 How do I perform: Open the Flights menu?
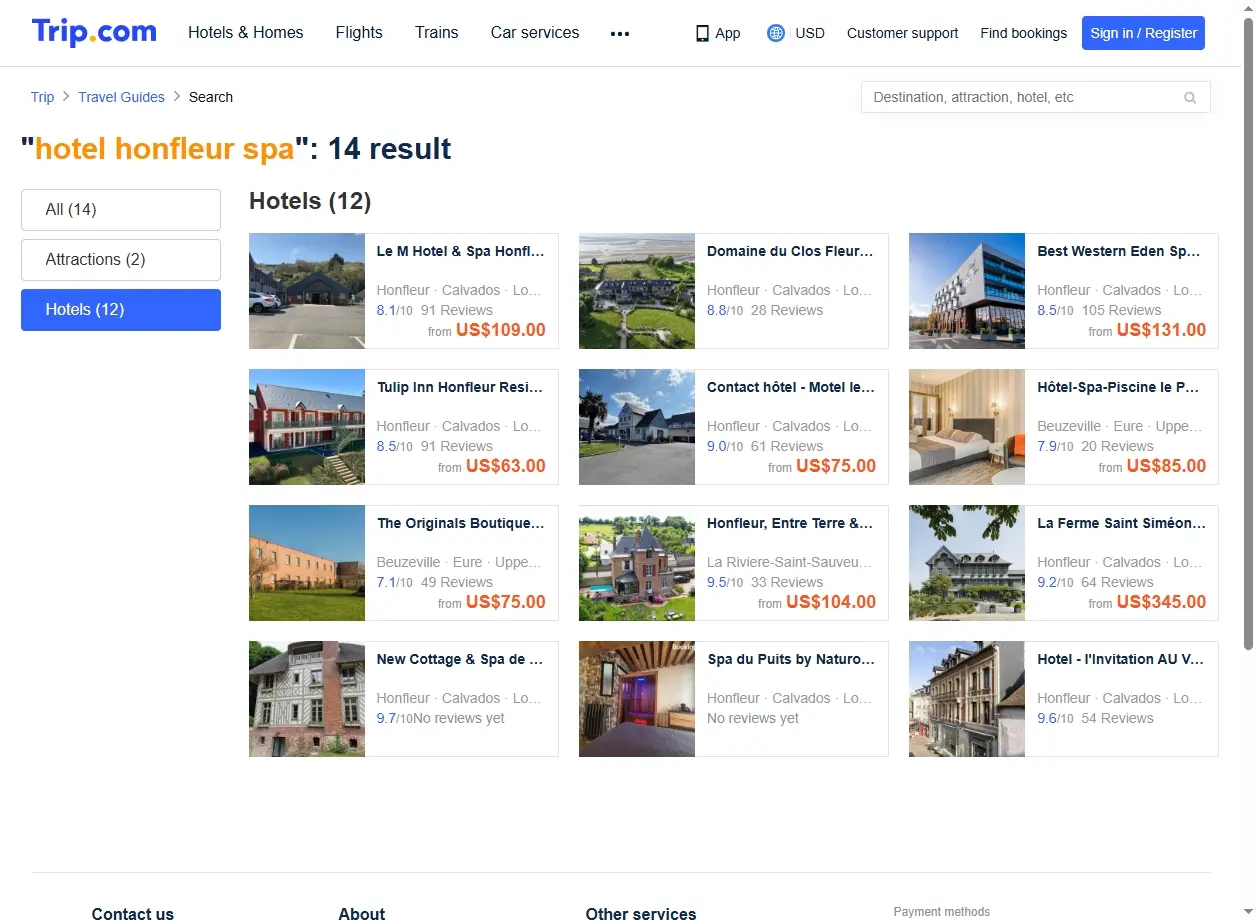click(x=359, y=33)
